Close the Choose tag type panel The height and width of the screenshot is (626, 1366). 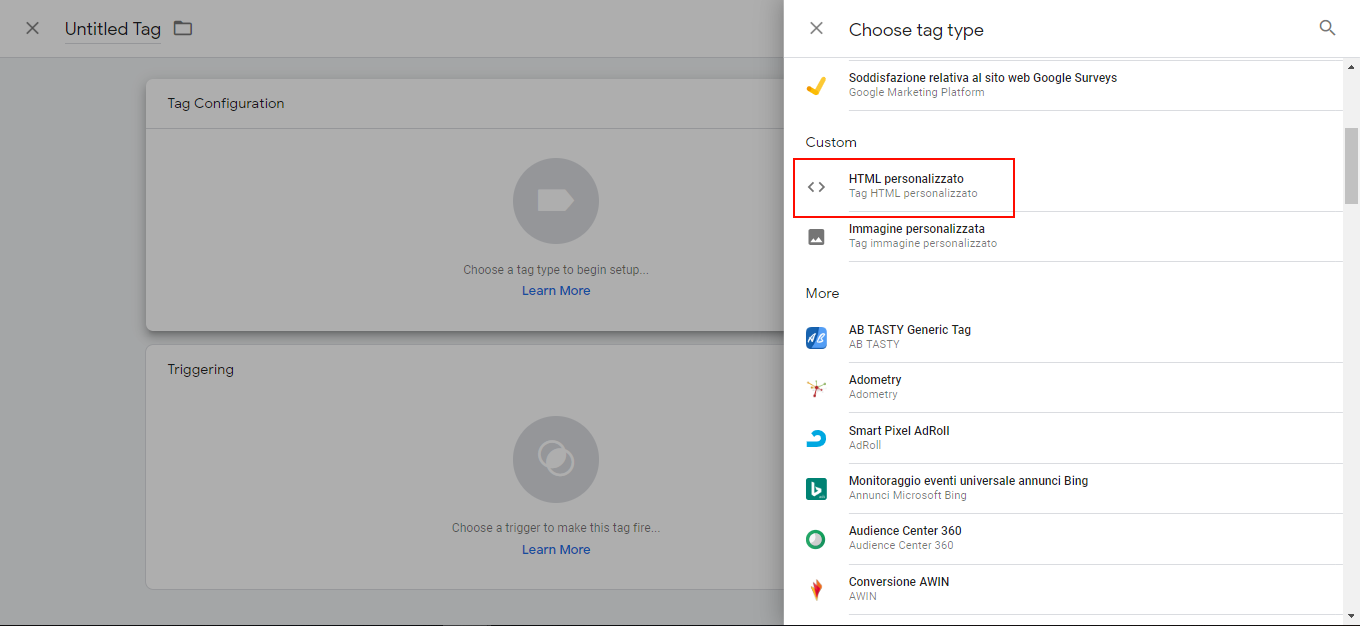point(816,28)
